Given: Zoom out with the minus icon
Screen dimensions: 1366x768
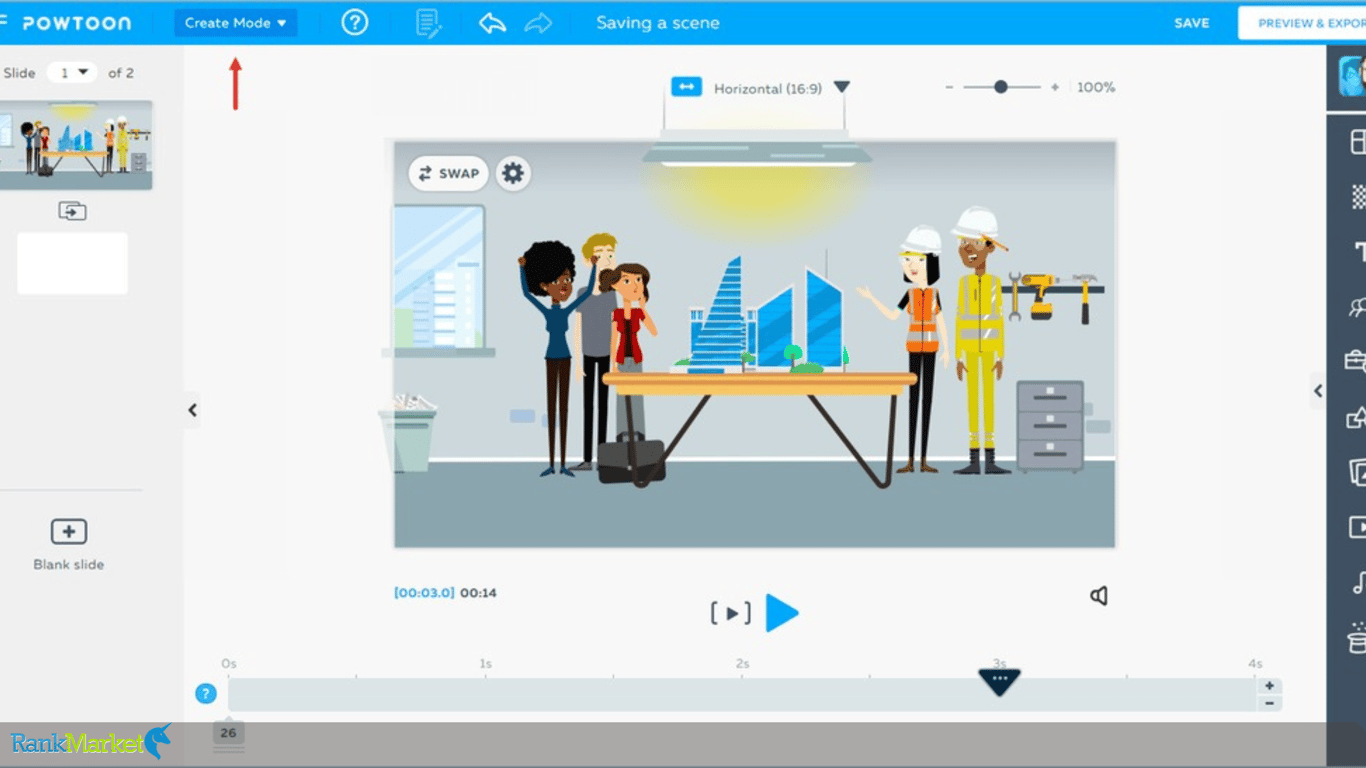Looking at the screenshot, I should 949,88.
